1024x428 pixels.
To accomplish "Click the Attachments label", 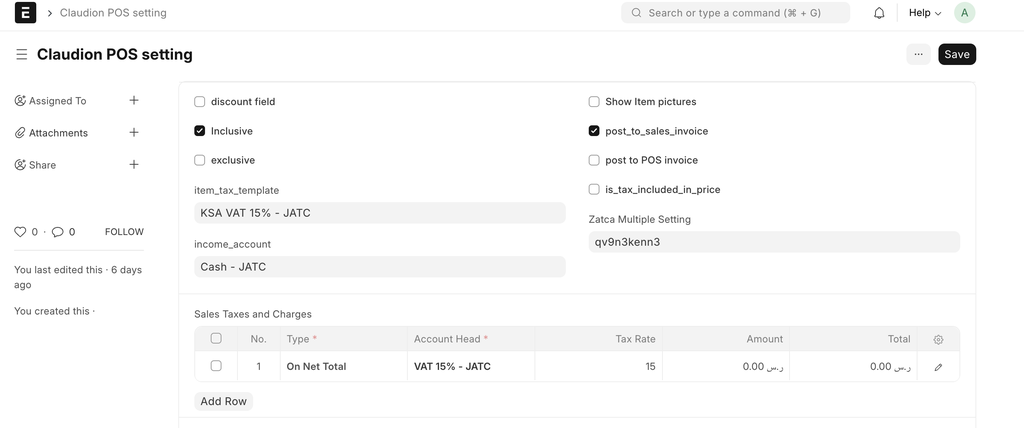I will (x=58, y=133).
